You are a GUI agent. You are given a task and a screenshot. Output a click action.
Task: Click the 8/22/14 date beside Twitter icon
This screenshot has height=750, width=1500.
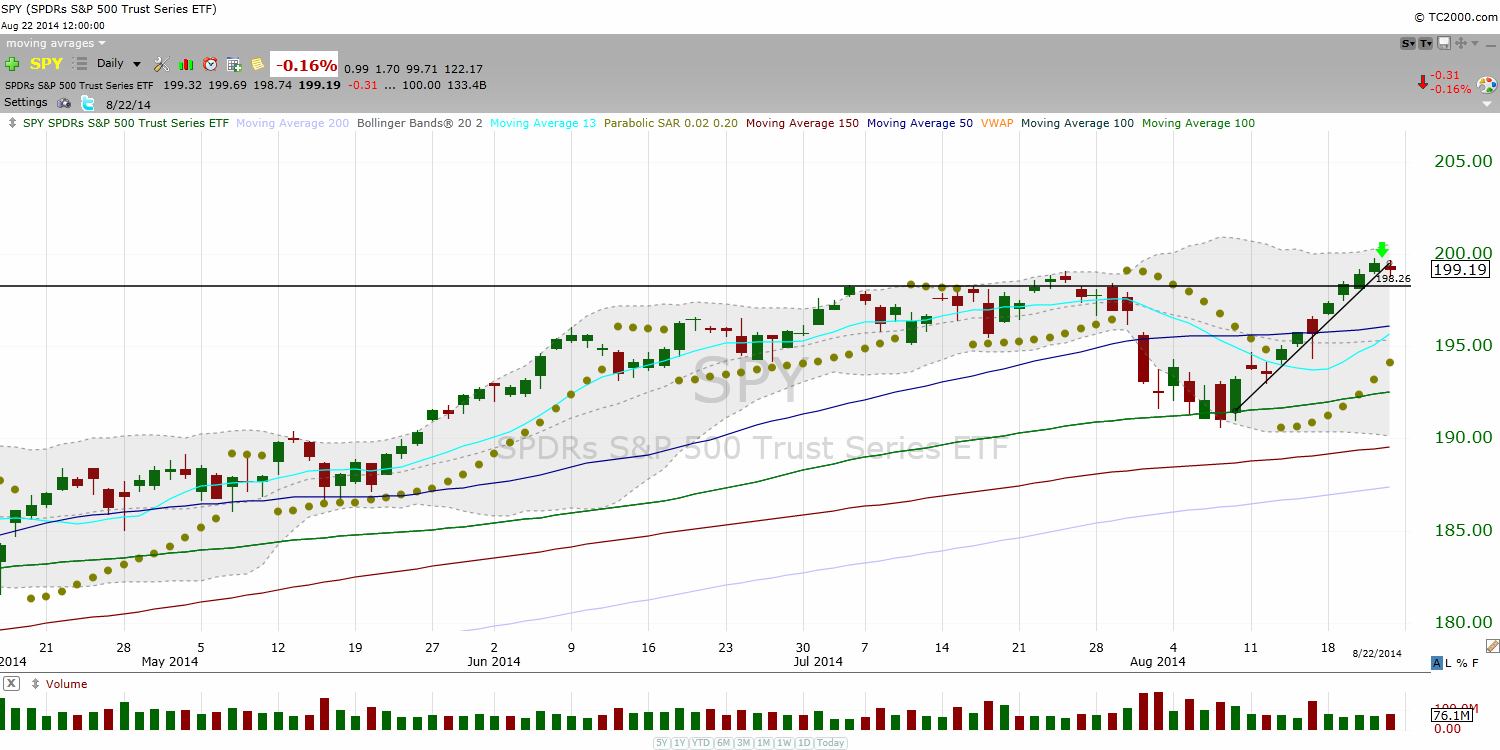[x=126, y=103]
